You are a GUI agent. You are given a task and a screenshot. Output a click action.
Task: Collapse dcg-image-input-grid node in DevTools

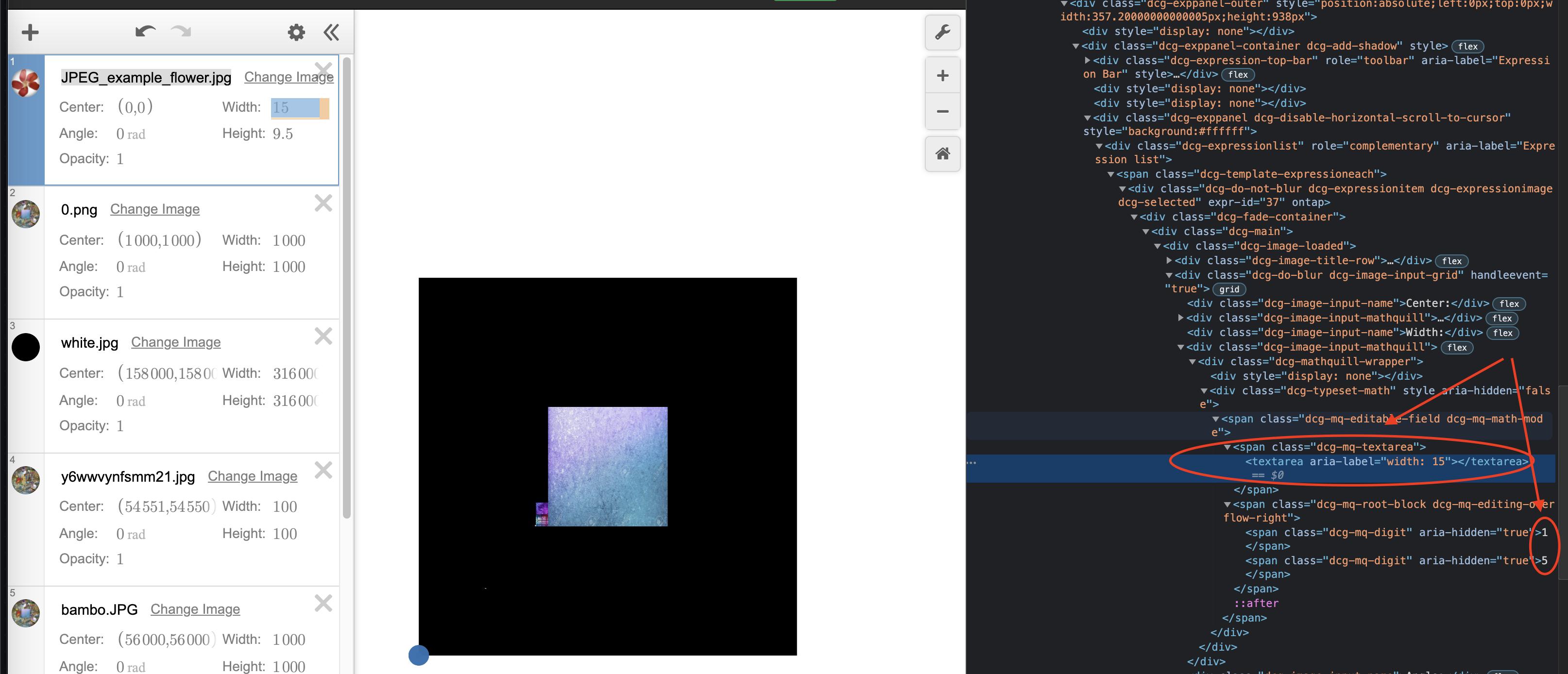point(1169,275)
